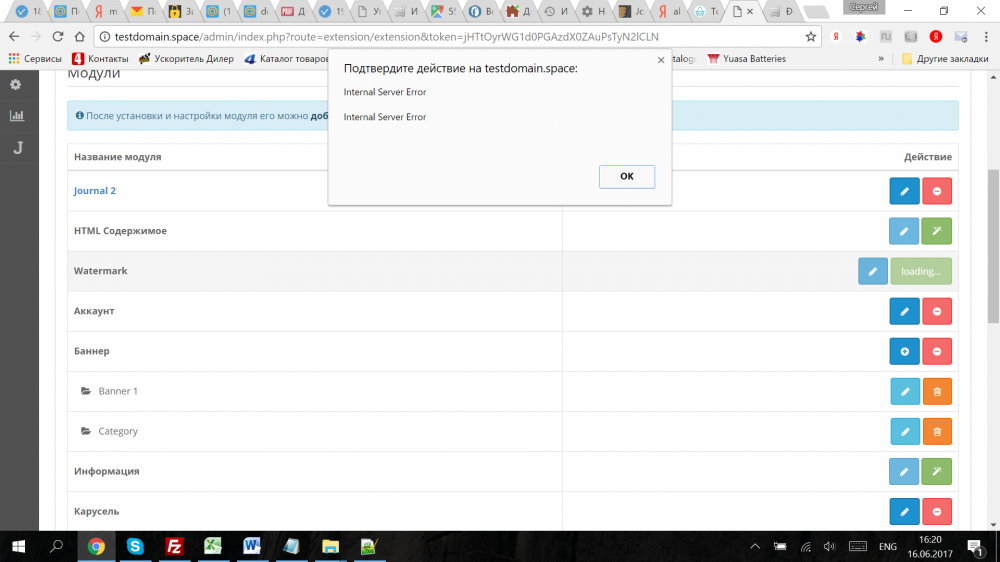The width and height of the screenshot is (1000, 562).
Task: Uninstall the Баннер module
Action: 936,351
